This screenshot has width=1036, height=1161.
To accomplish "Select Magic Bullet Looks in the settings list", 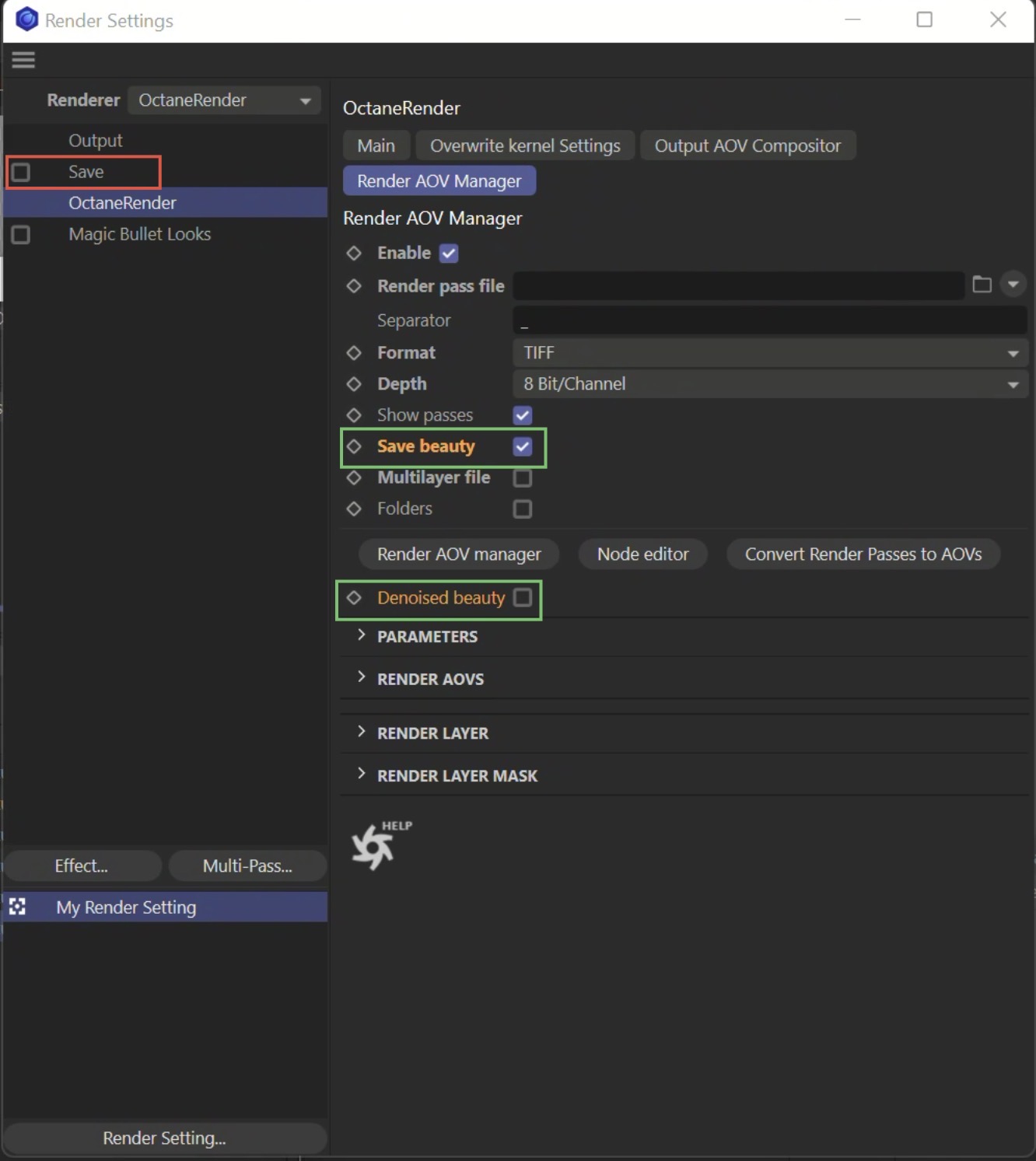I will point(139,234).
